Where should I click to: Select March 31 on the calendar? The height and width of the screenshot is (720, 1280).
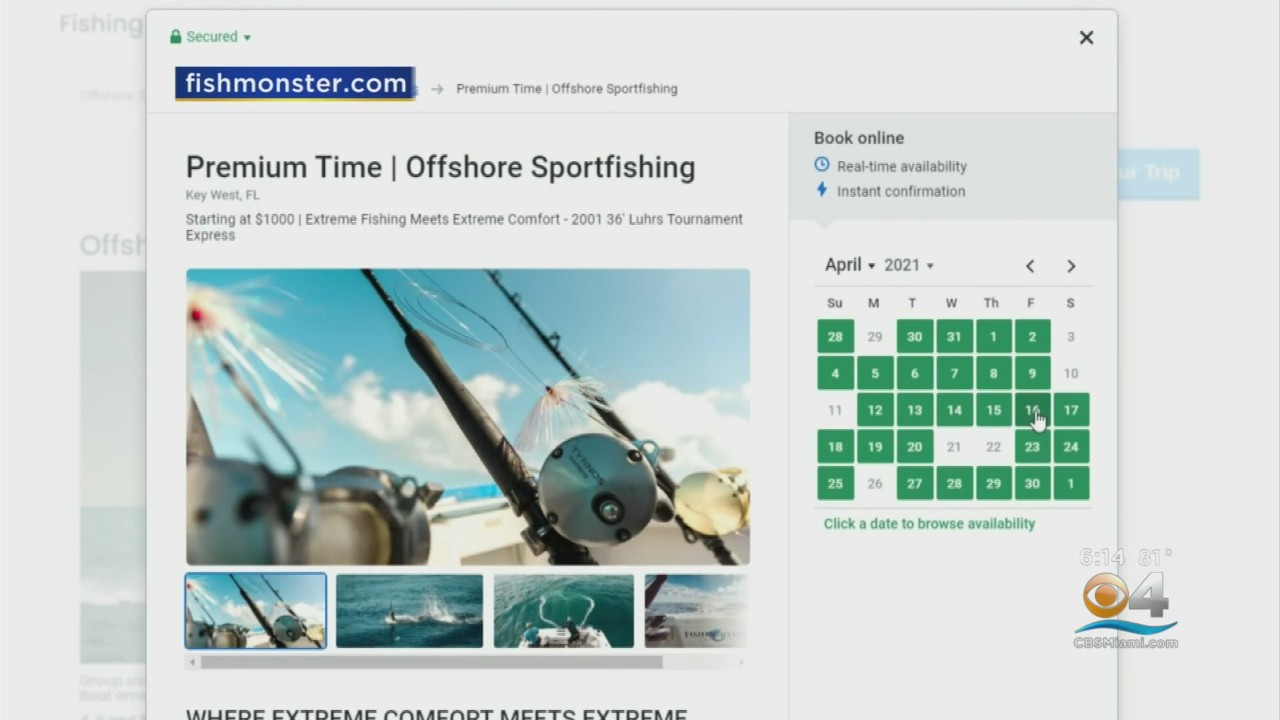(954, 337)
